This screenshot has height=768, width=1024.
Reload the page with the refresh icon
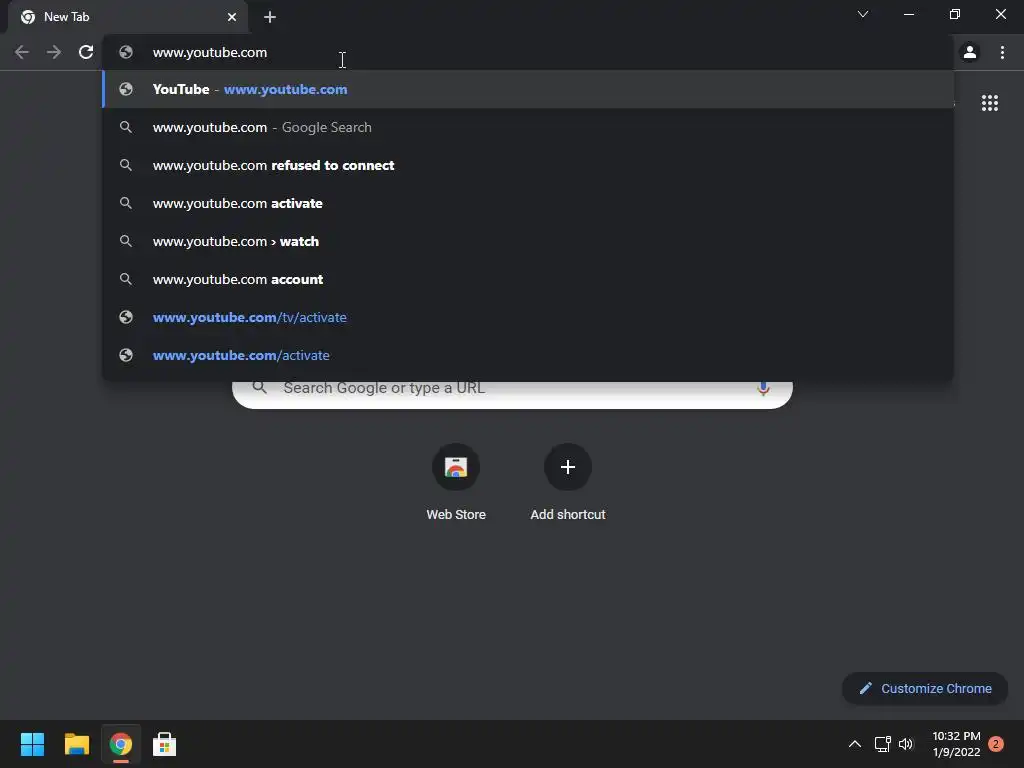(x=86, y=52)
